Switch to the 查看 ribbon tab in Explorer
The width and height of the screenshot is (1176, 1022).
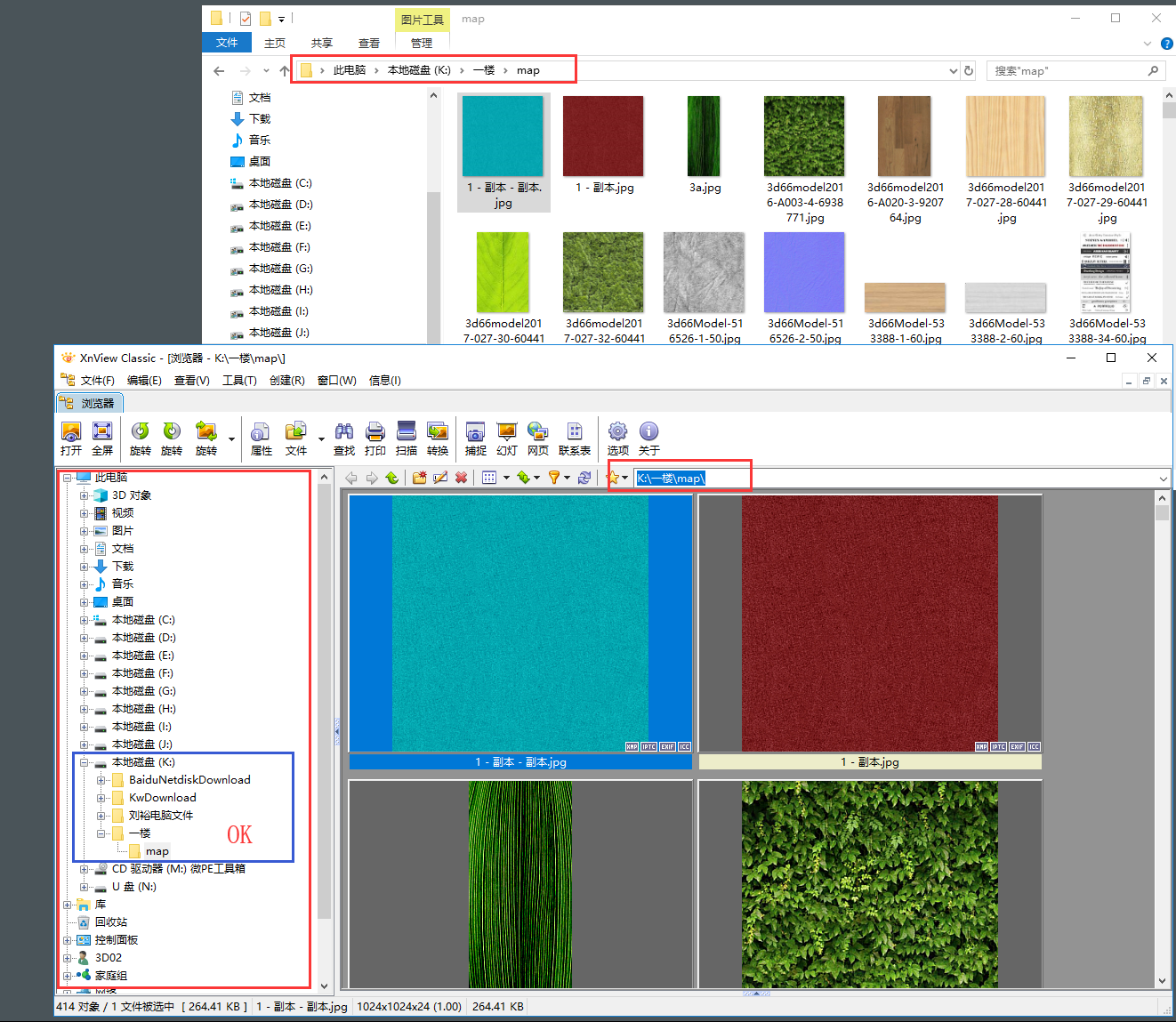click(368, 43)
